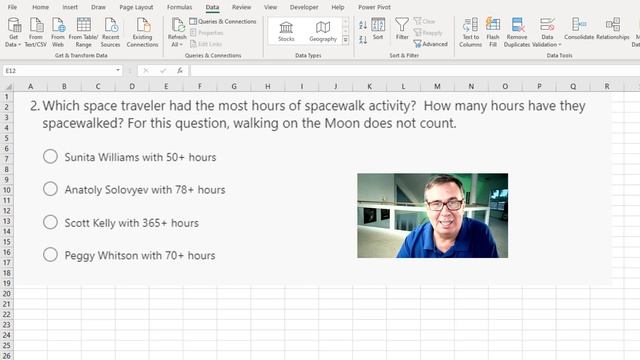Click Flash Fill
Screen dimensions: 640x360
pos(493,32)
